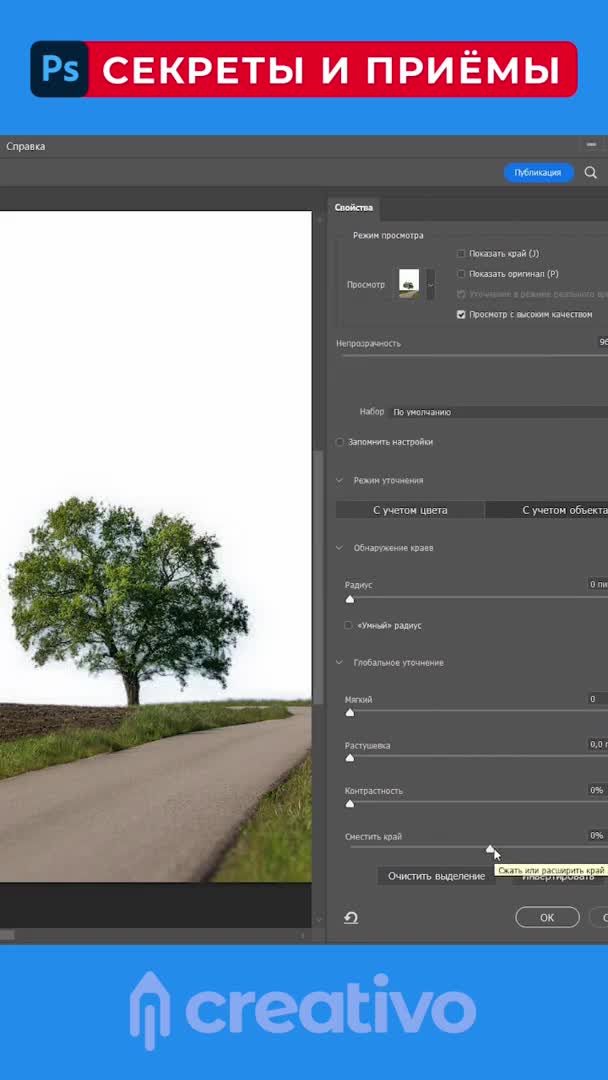The image size is (608, 1080).
Task: Click the Сместить край slider handle
Action: (x=490, y=849)
